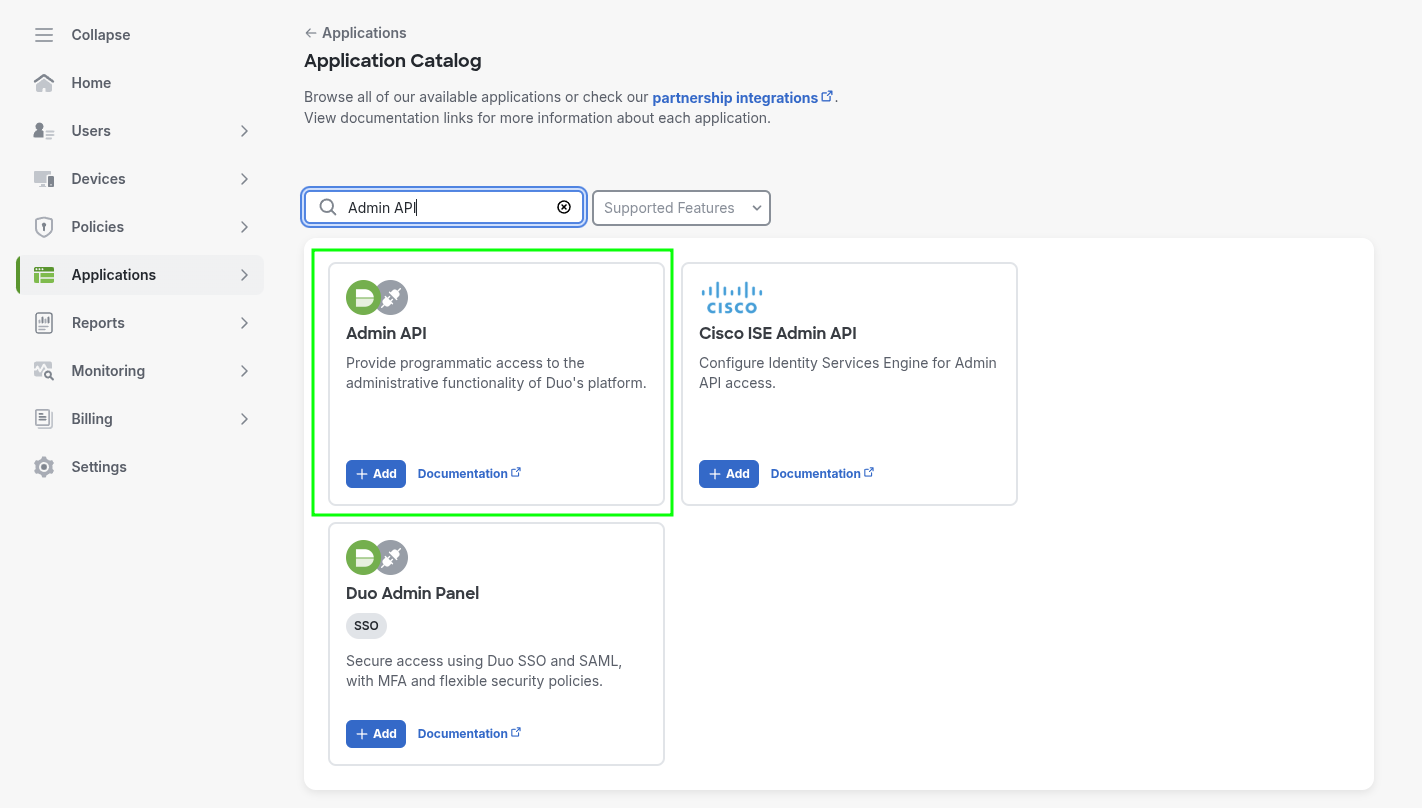The image size is (1422, 808).
Task: Click the Cisco ISE Admin API title
Action: 778,333
